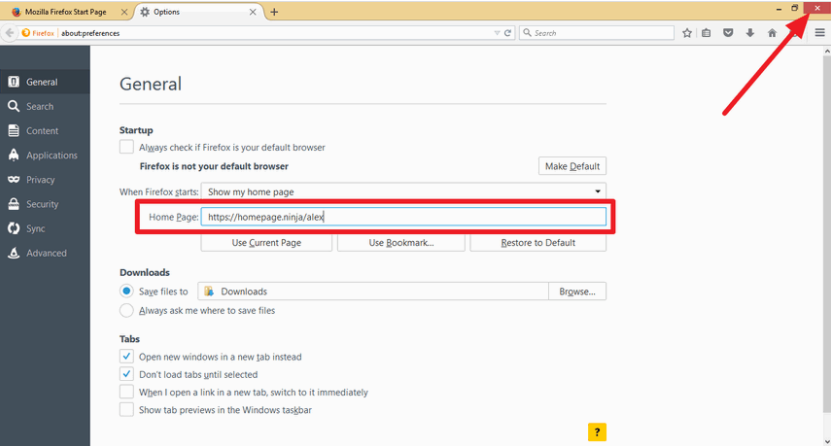Open the Applications preferences category
The height and width of the screenshot is (446, 831).
(x=45, y=155)
